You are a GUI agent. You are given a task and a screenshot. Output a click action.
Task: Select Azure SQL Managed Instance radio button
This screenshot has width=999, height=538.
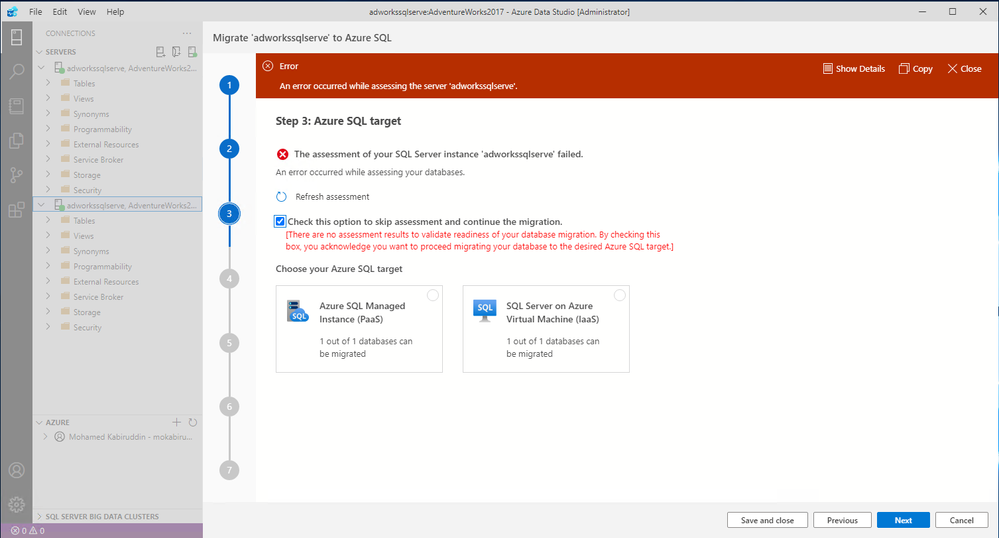[433, 295]
